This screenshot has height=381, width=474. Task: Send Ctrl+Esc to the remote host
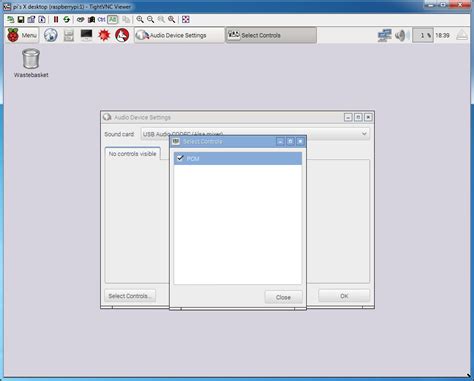tap(91, 20)
